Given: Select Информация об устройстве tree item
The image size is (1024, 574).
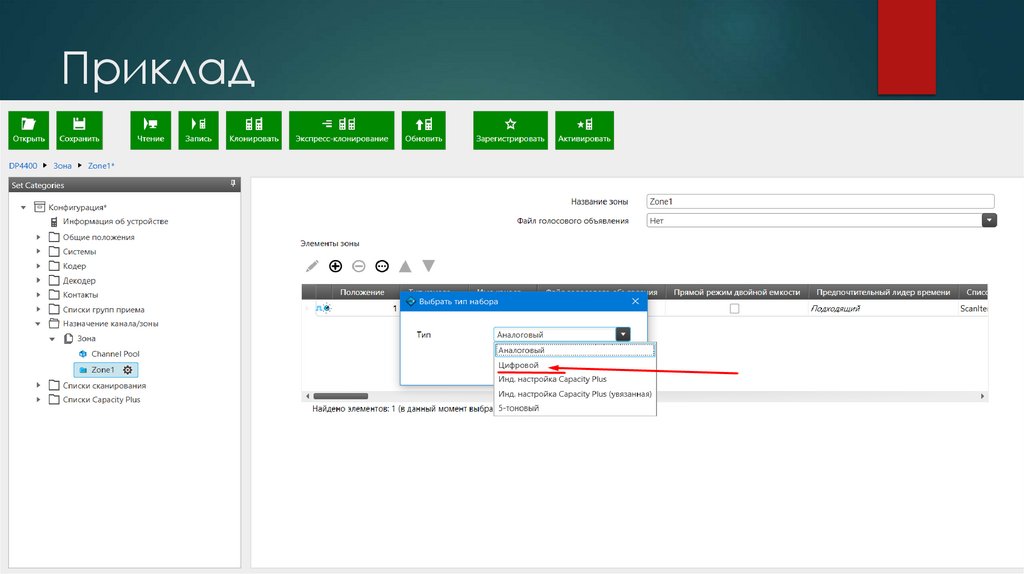Looking at the screenshot, I should point(116,221).
